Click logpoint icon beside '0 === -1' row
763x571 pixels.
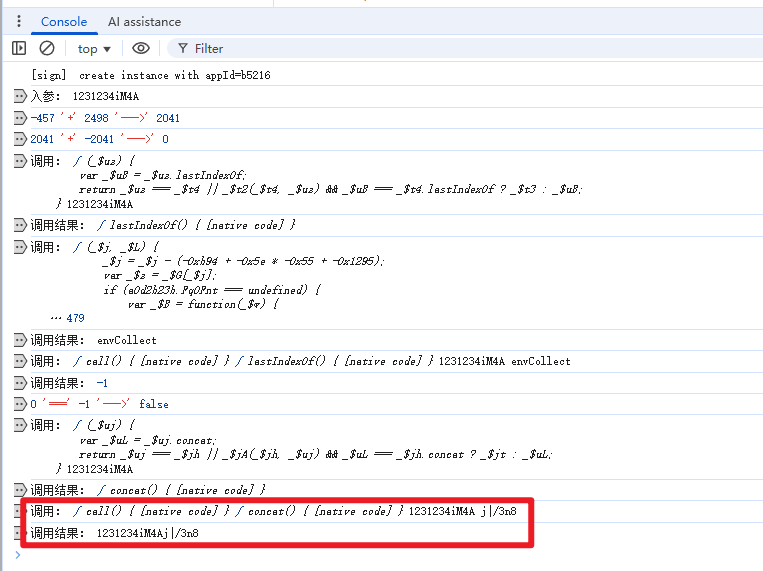click(x=19, y=404)
